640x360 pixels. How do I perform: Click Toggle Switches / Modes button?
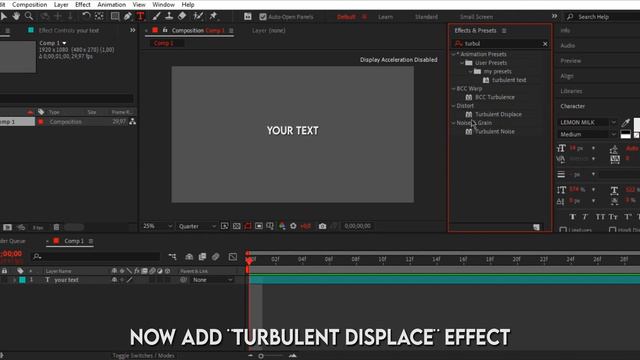(x=143, y=356)
